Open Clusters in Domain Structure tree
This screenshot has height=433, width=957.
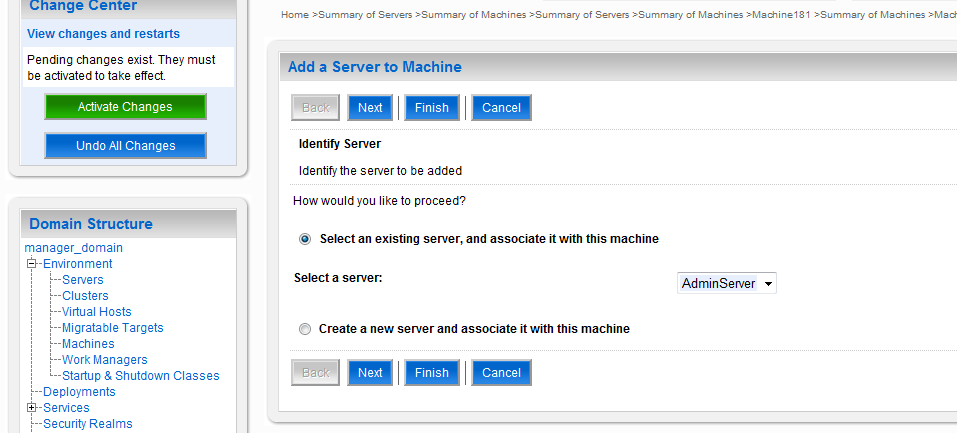[x=85, y=296]
